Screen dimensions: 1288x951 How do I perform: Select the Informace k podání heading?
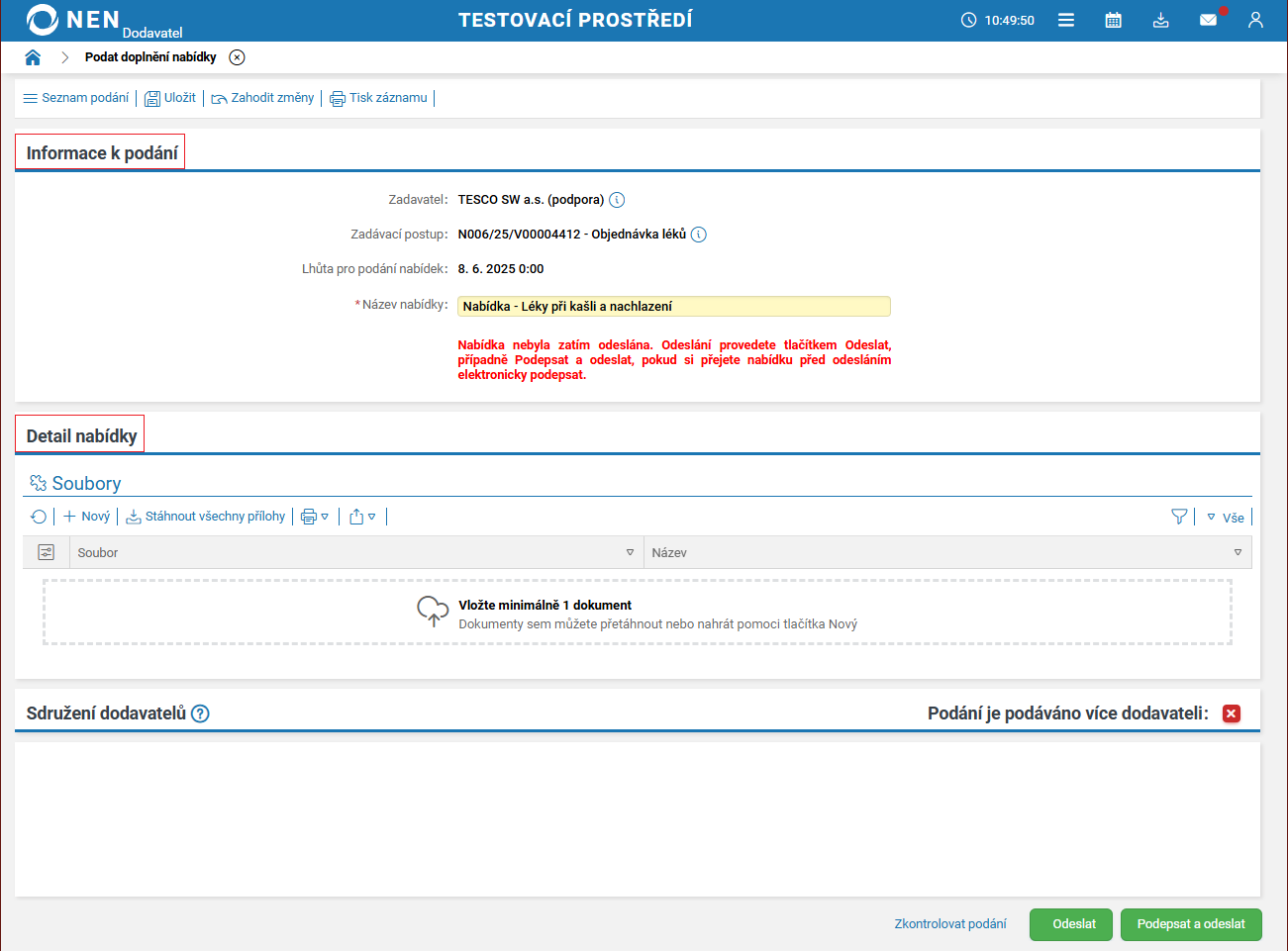(x=102, y=153)
